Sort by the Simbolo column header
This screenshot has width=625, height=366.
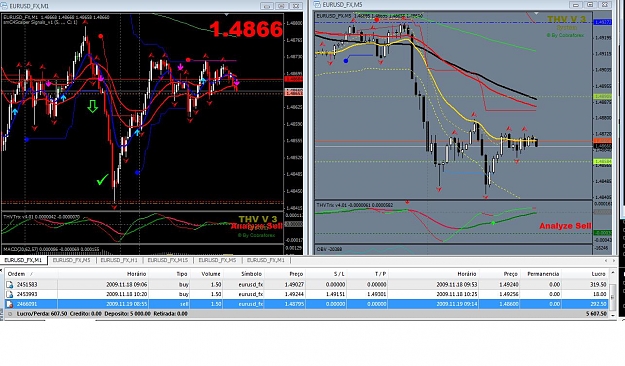click(x=244, y=274)
